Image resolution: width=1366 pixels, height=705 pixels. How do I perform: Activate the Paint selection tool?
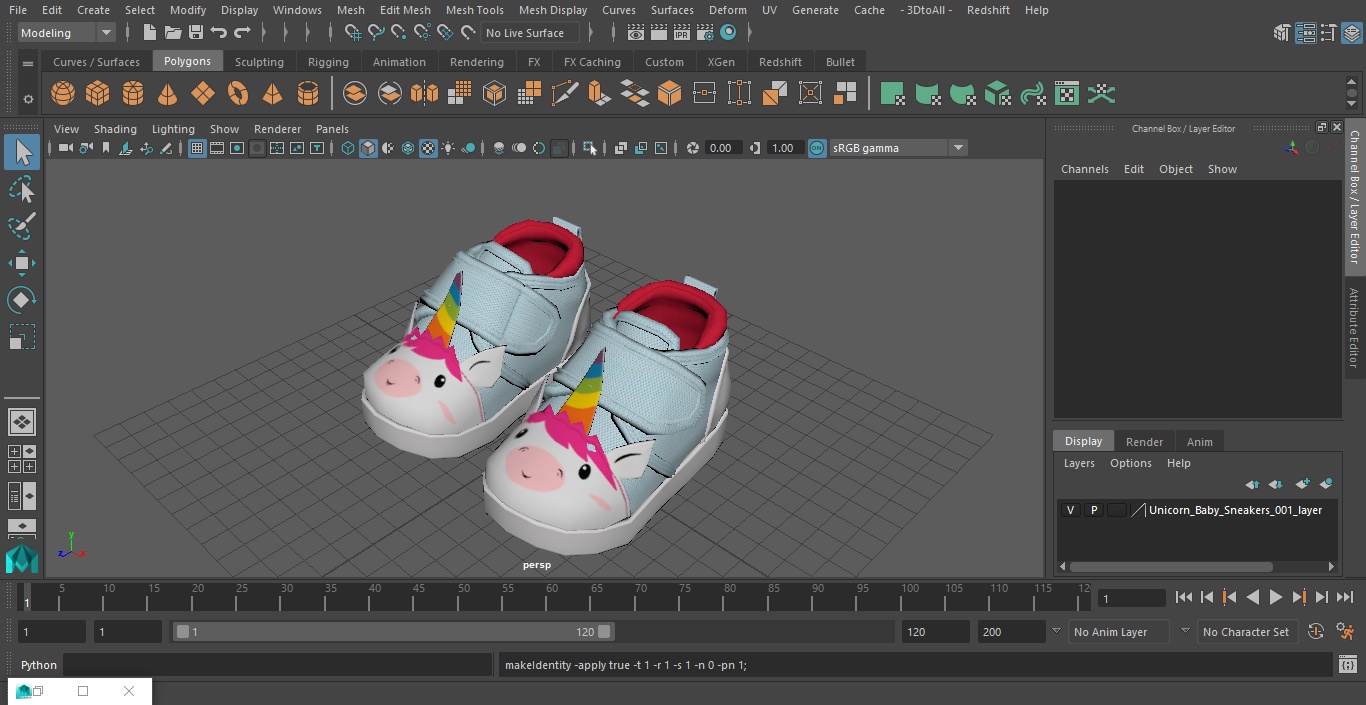[x=22, y=226]
